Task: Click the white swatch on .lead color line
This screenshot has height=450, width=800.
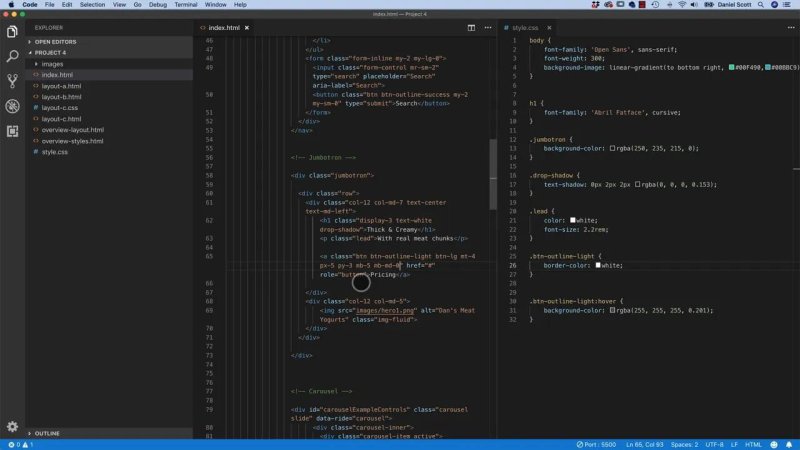Action: [x=572, y=220]
